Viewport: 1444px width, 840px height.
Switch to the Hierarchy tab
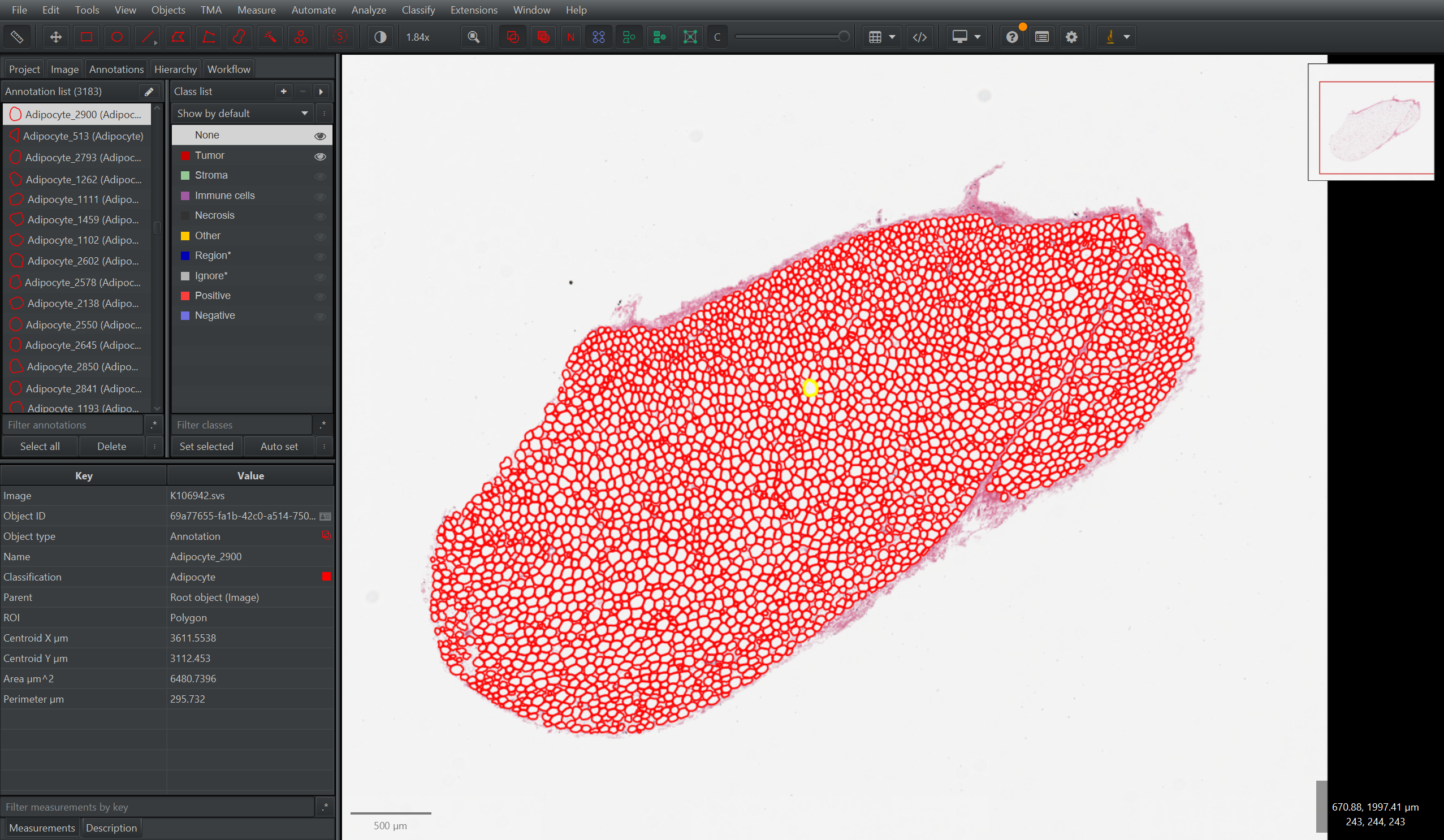click(x=175, y=70)
